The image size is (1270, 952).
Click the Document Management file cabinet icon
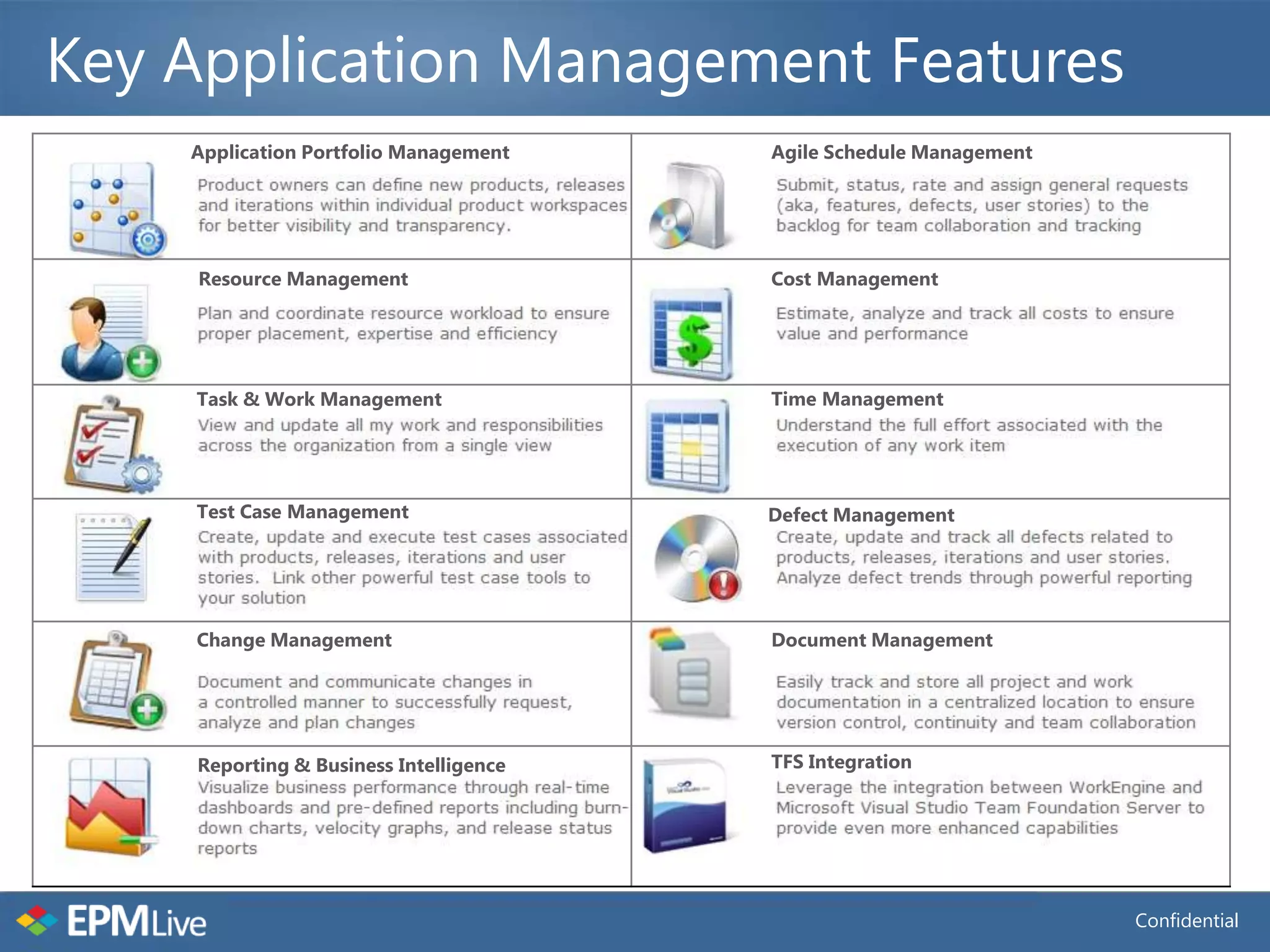690,673
